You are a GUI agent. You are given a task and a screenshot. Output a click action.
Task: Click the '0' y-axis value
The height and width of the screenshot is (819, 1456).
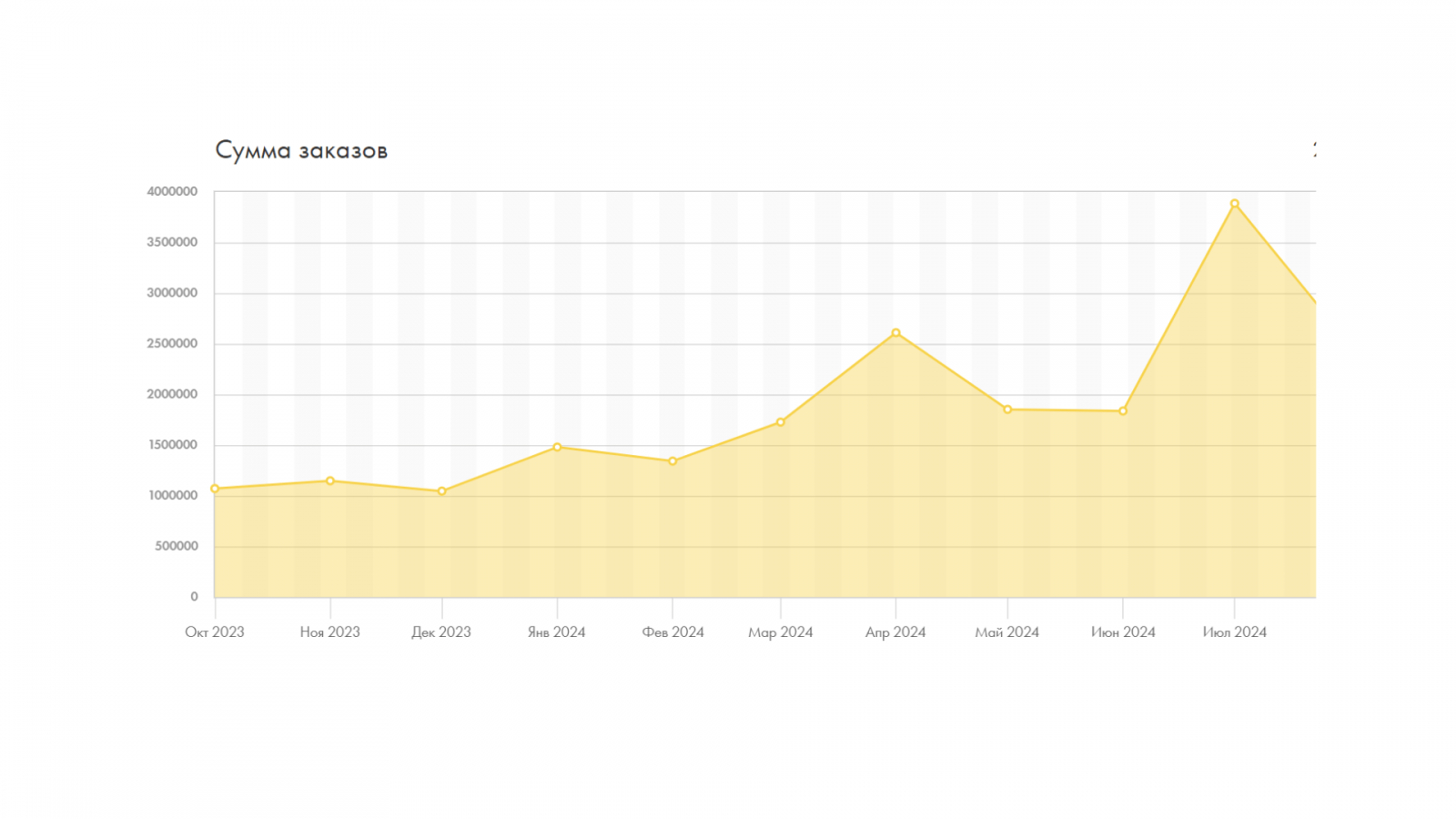194,597
